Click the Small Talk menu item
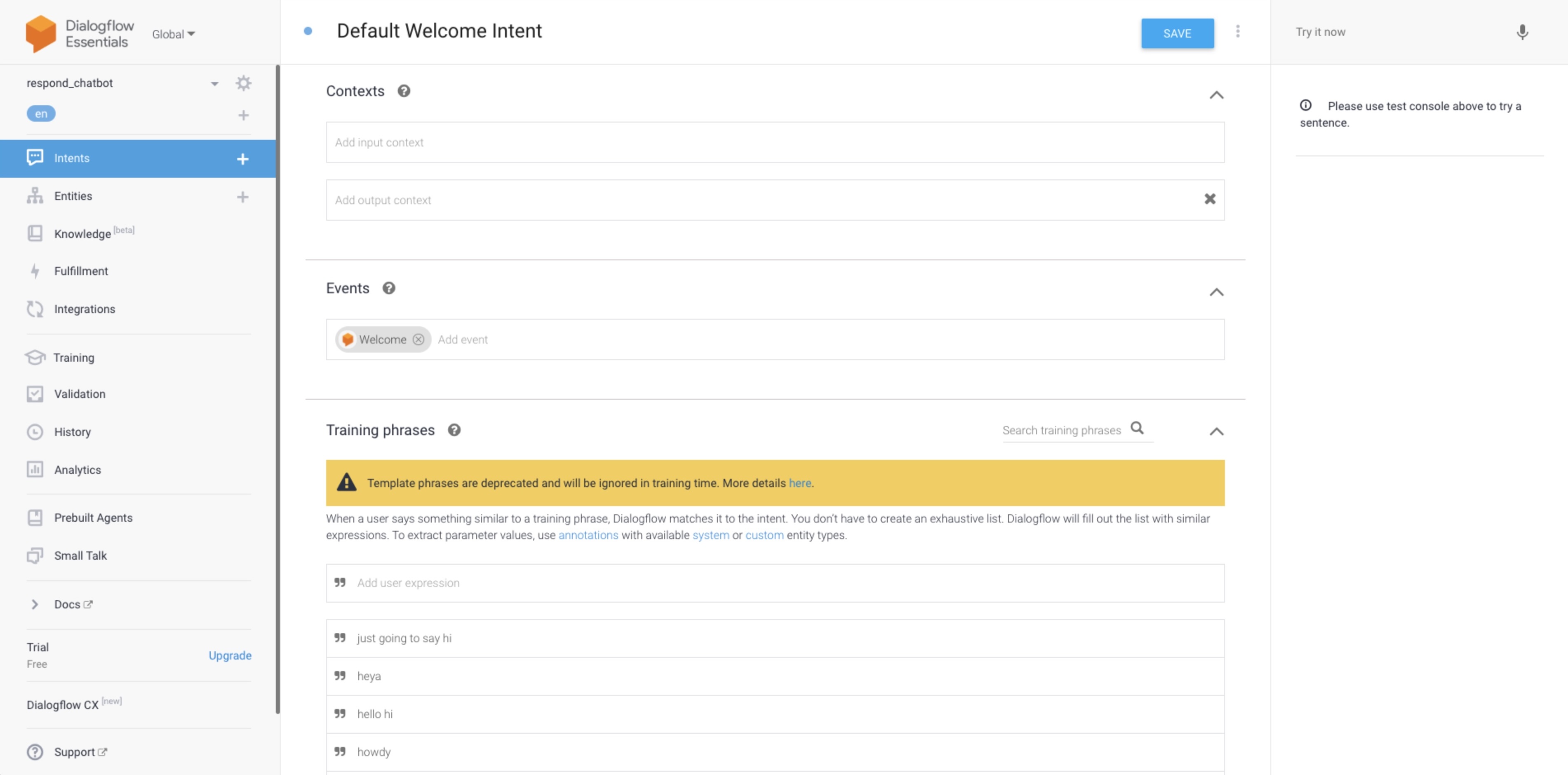This screenshot has width=1568, height=775. click(x=81, y=555)
